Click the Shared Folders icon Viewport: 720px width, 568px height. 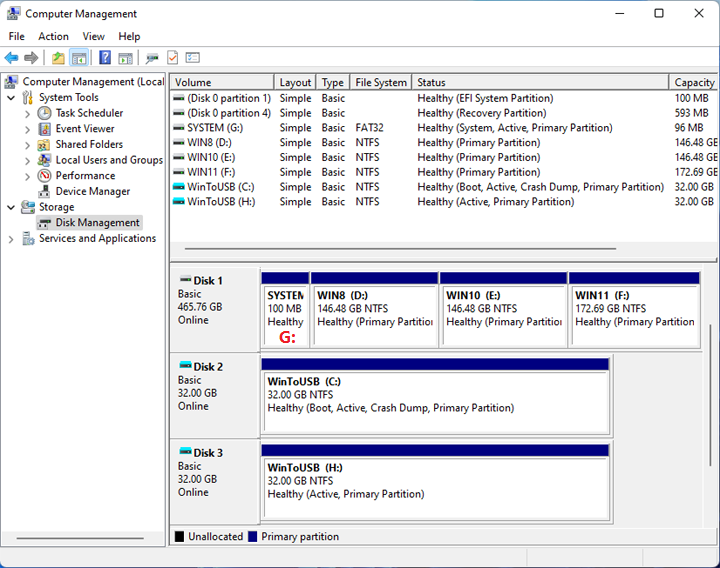[x=44, y=145]
